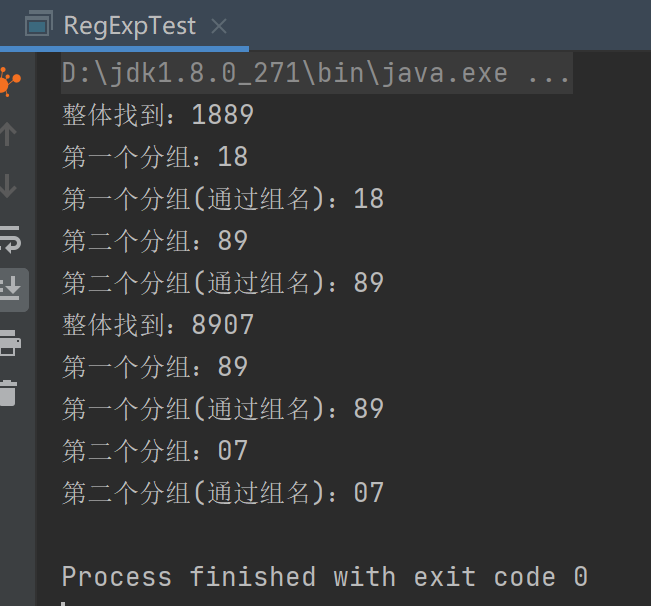Click the orange icon above the up arrow
The height and width of the screenshot is (606, 651).
coord(9,83)
